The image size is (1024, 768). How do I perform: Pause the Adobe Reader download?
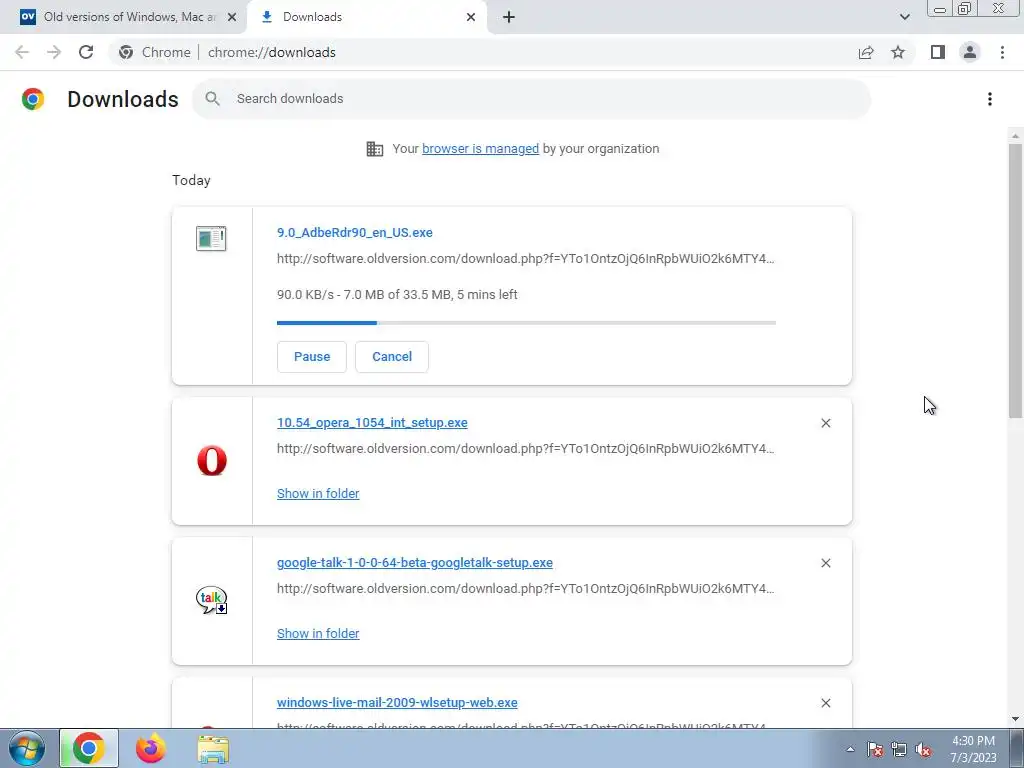point(312,357)
